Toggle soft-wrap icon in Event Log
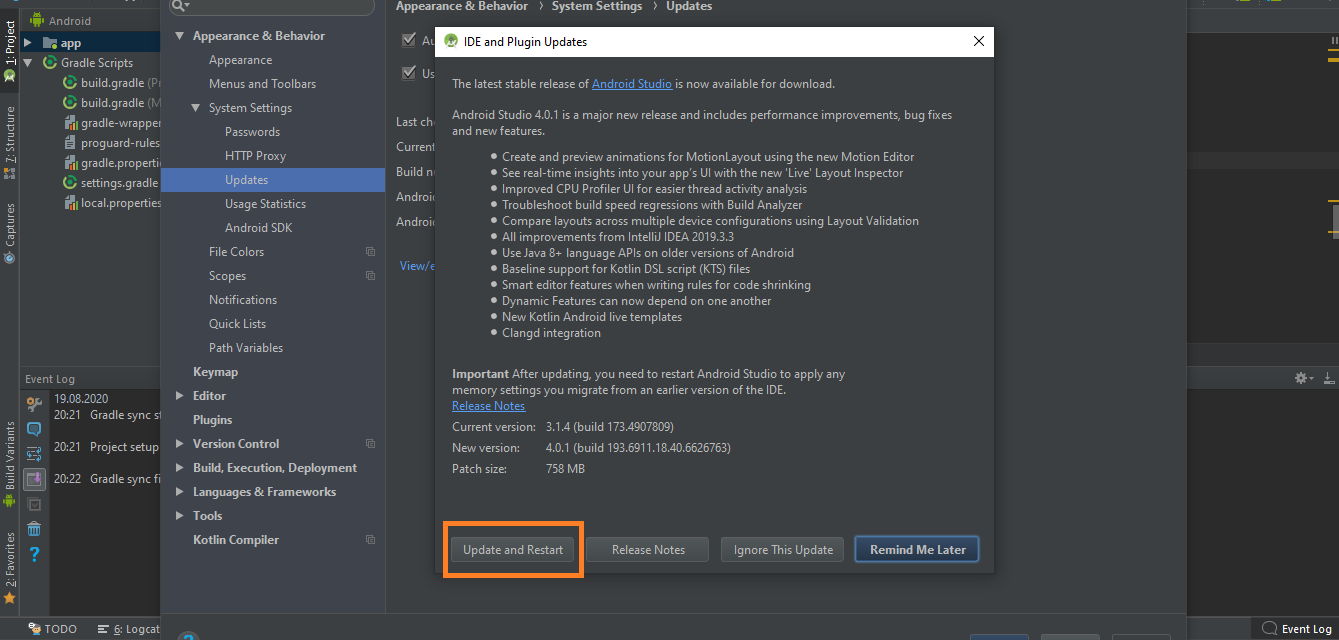The image size is (1339, 640). click(34, 454)
